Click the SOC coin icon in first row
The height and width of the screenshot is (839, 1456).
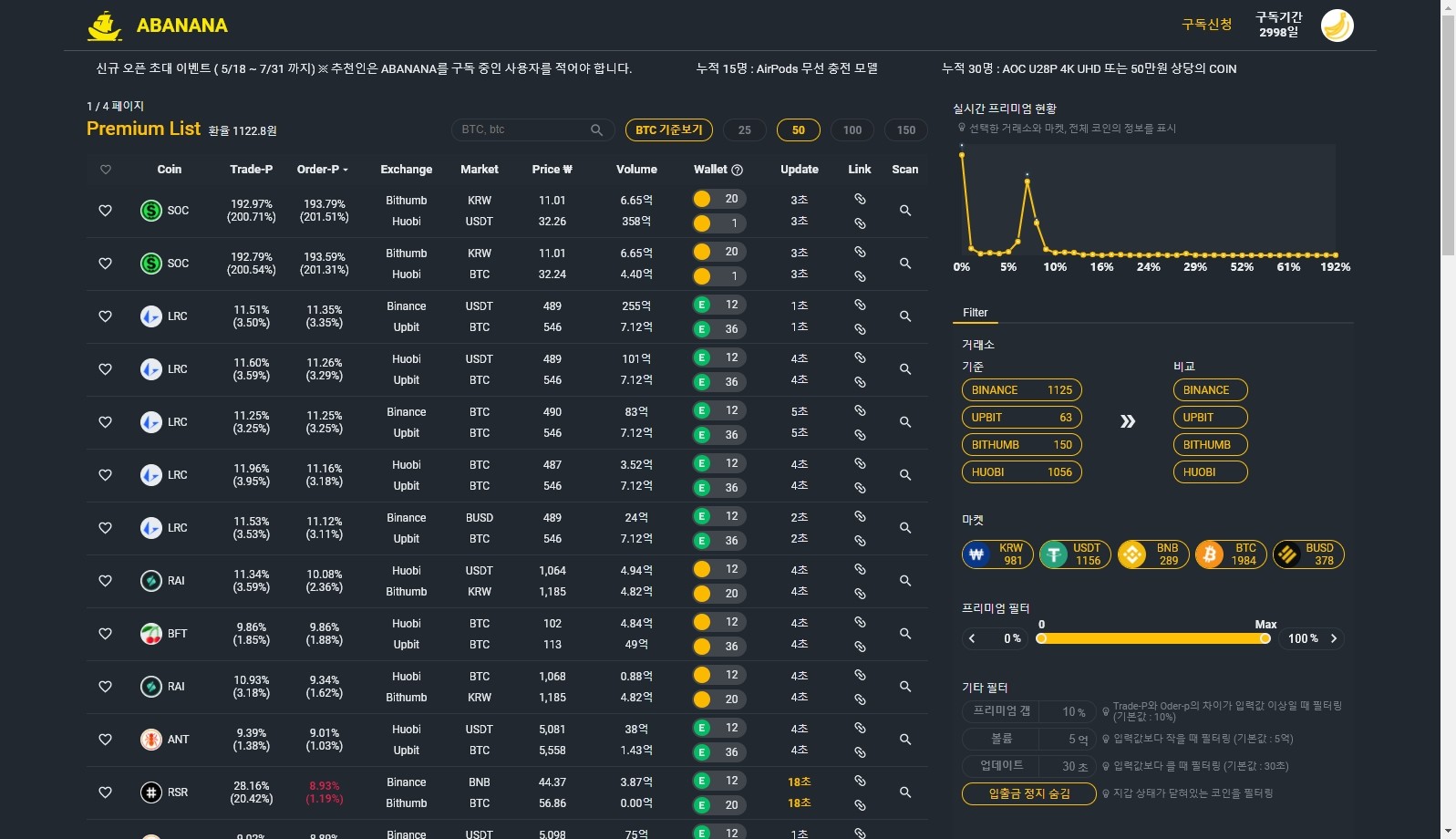[151, 211]
